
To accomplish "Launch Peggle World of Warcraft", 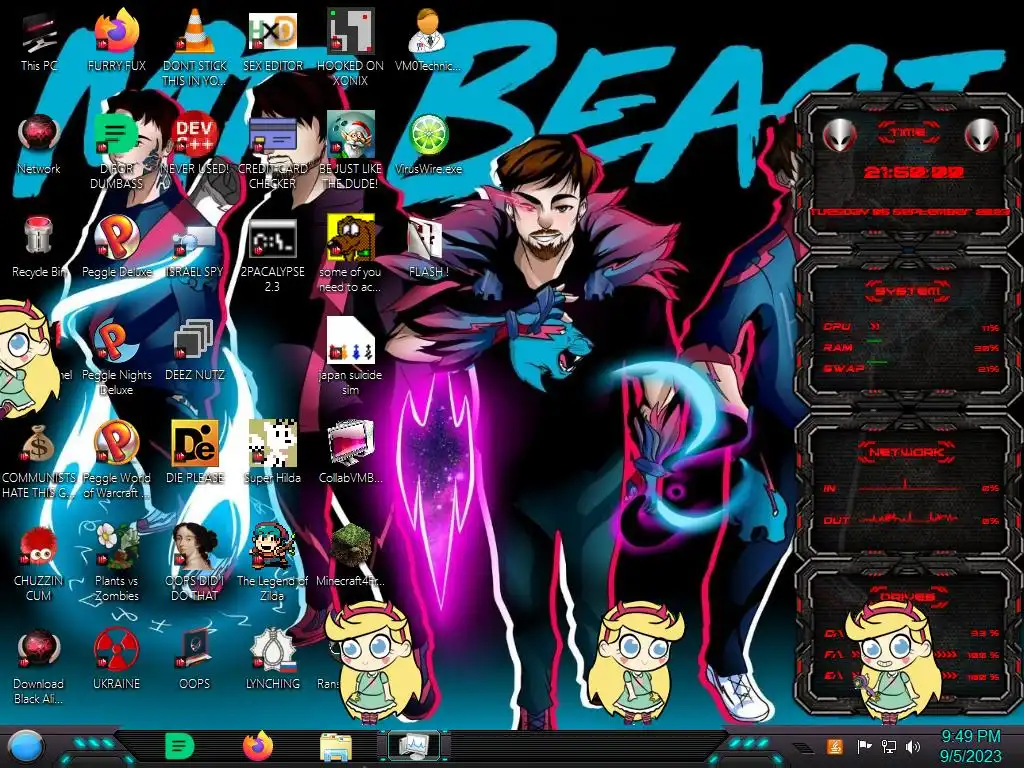I will [116, 460].
